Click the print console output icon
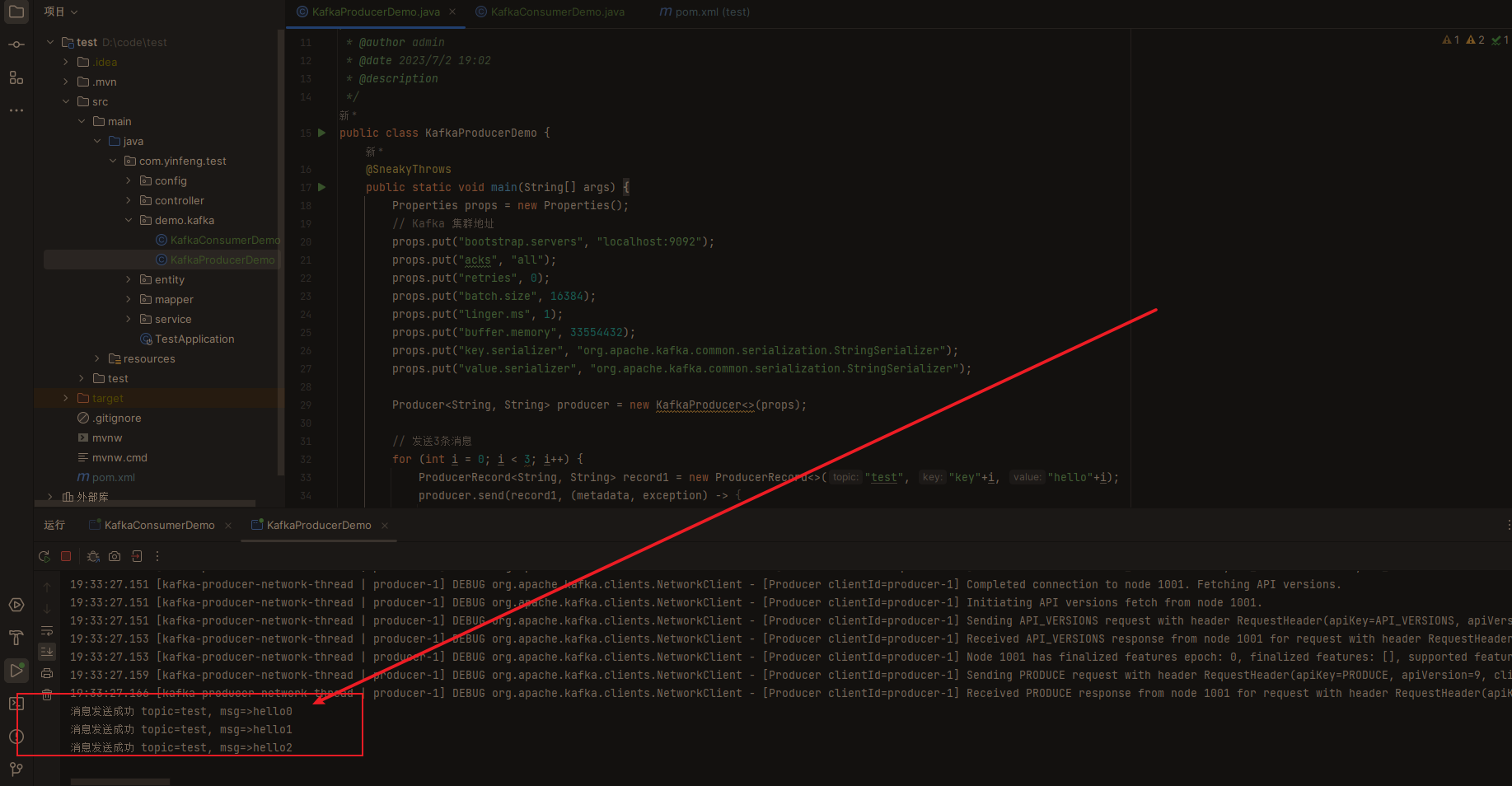 pos(47,673)
